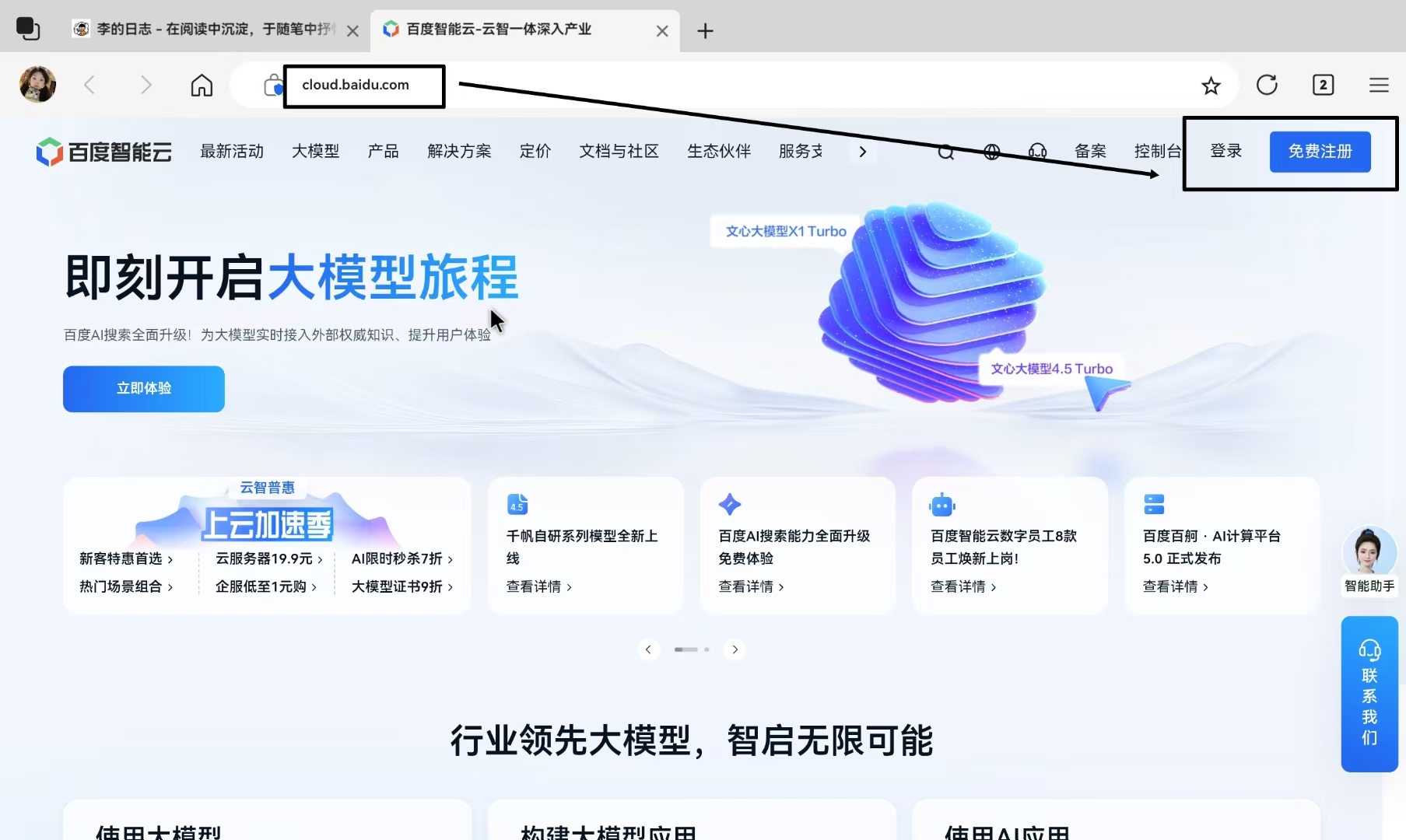Reload the page with the refresh icon
The width and height of the screenshot is (1406, 840).
tap(1267, 85)
